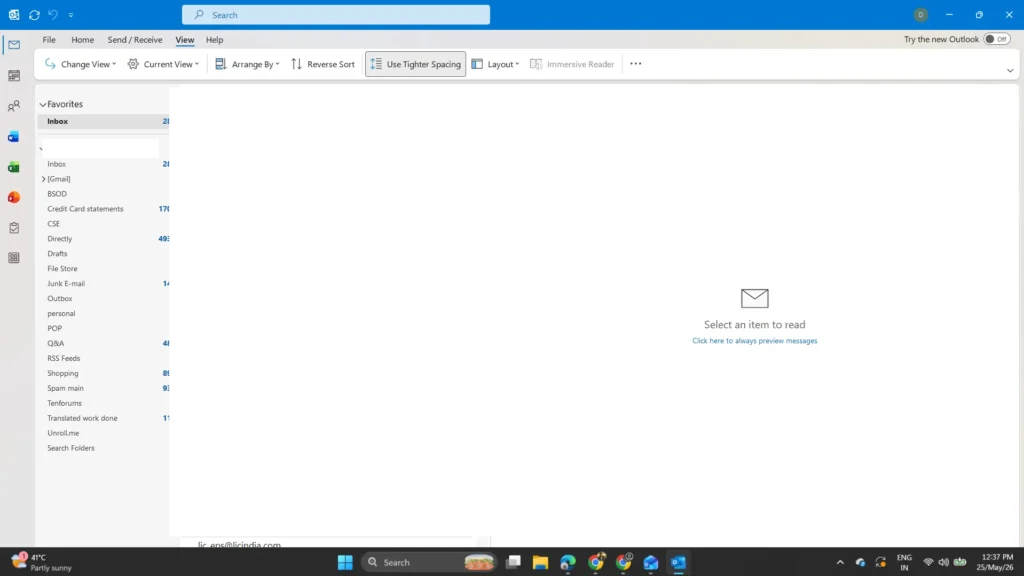The height and width of the screenshot is (576, 1024).
Task: Launch PowerPoint from the left app bar
Action: [14, 197]
